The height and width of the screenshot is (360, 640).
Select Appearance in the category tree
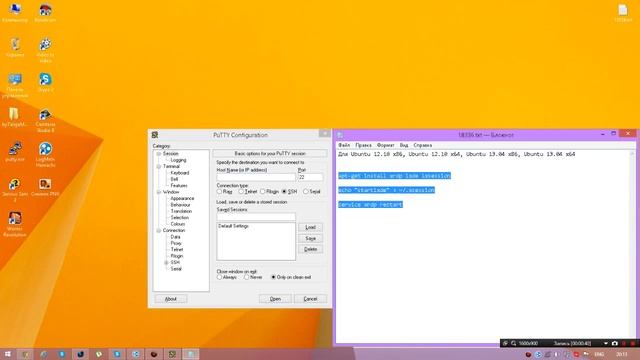point(182,198)
